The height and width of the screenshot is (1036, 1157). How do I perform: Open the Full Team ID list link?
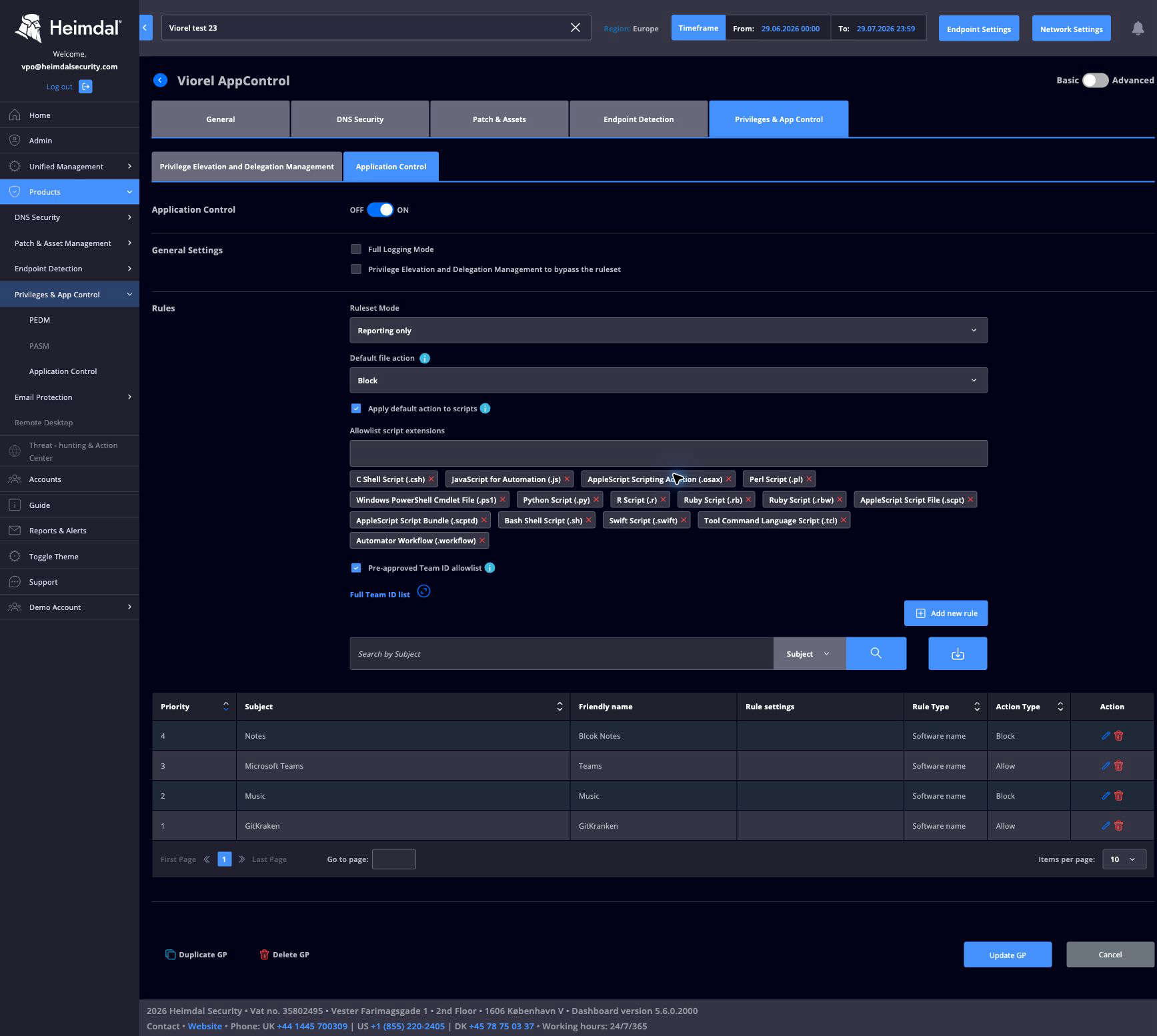click(x=380, y=595)
